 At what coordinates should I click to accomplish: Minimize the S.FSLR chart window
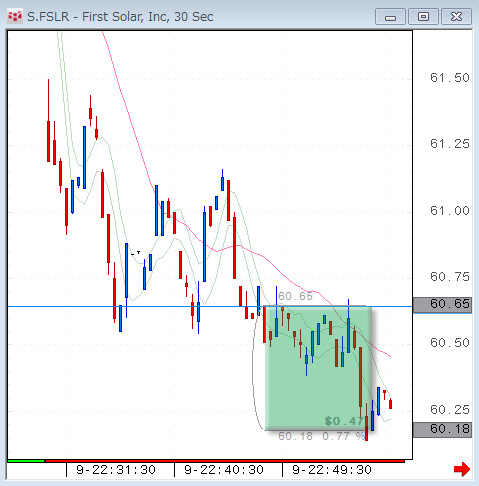tap(390, 17)
